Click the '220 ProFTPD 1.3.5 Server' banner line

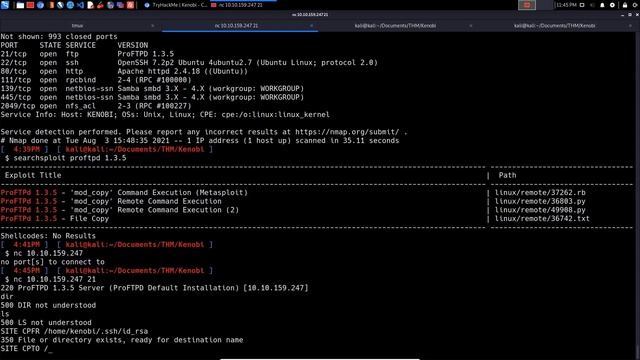click(x=154, y=288)
